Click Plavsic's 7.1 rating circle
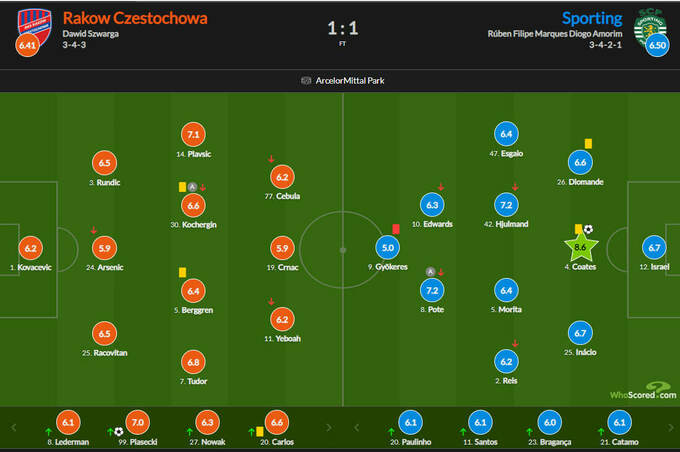Image resolution: width=680 pixels, height=452 pixels. [x=194, y=134]
